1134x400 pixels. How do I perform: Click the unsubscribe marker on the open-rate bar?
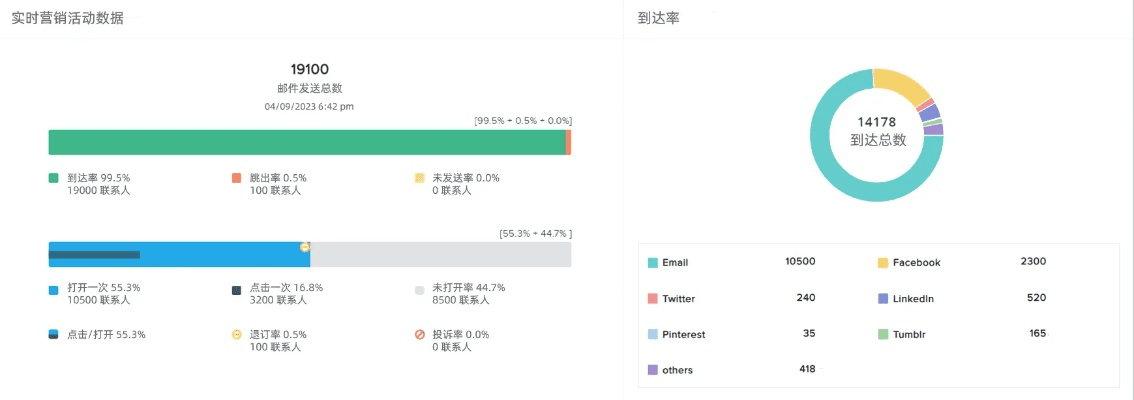[305, 246]
